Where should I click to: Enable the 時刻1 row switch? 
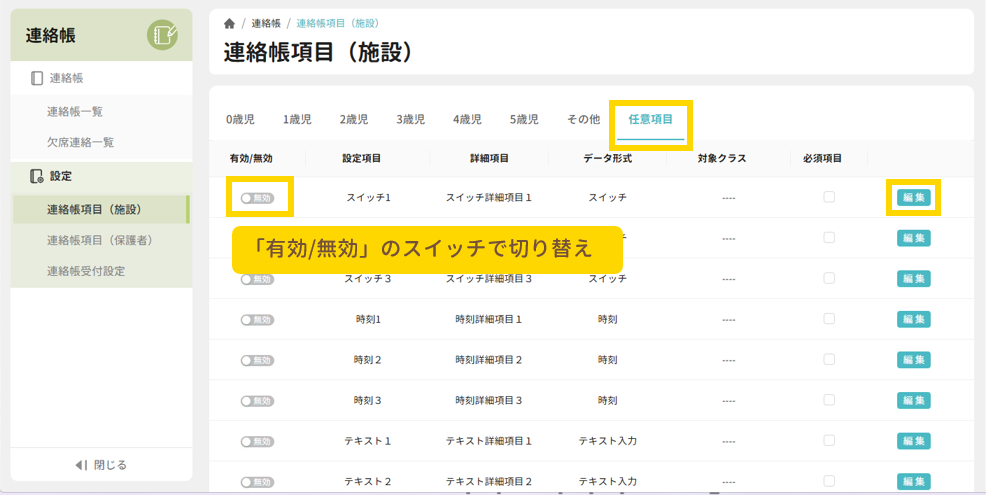257,320
